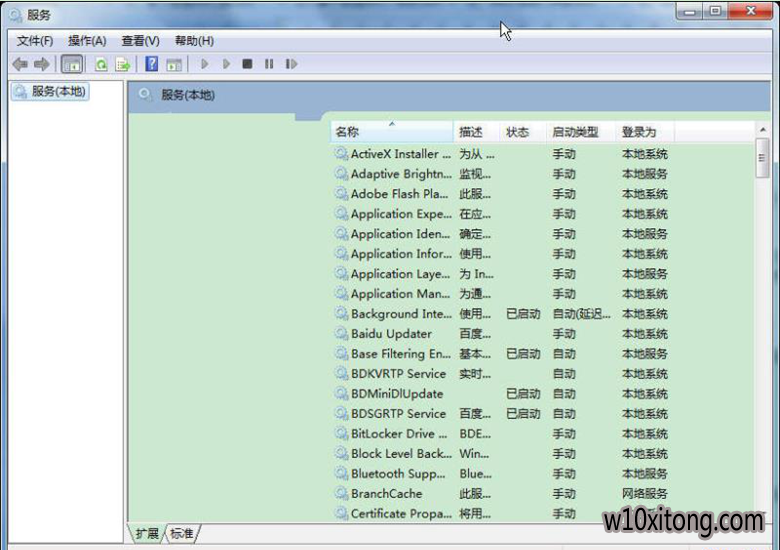Open the 帮助(H) menu
The height and width of the screenshot is (550, 780).
[x=194, y=41]
